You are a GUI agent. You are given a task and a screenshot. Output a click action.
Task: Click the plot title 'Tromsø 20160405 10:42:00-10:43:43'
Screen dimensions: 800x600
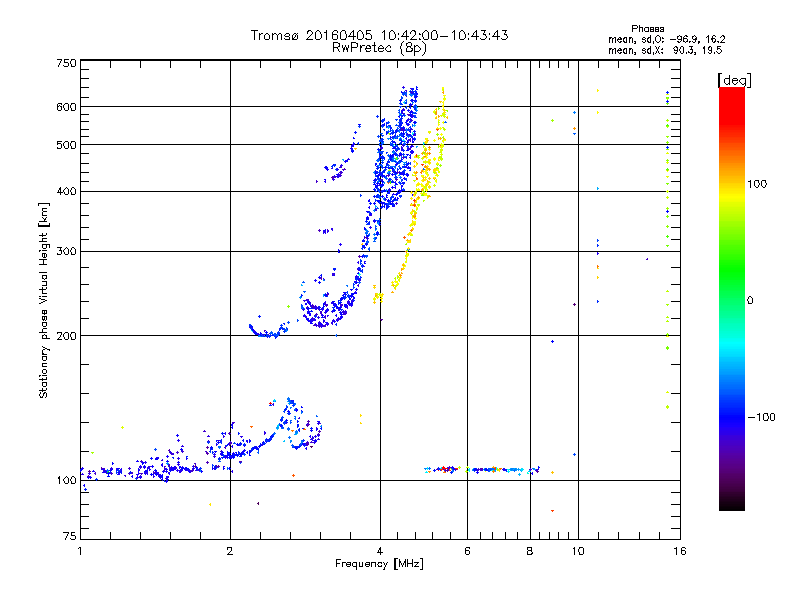(379, 35)
